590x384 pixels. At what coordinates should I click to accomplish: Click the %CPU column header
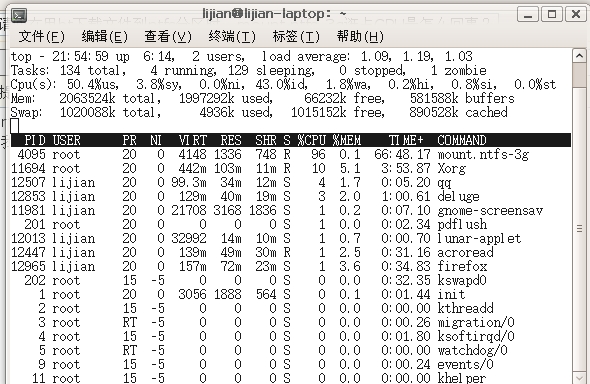coord(312,140)
